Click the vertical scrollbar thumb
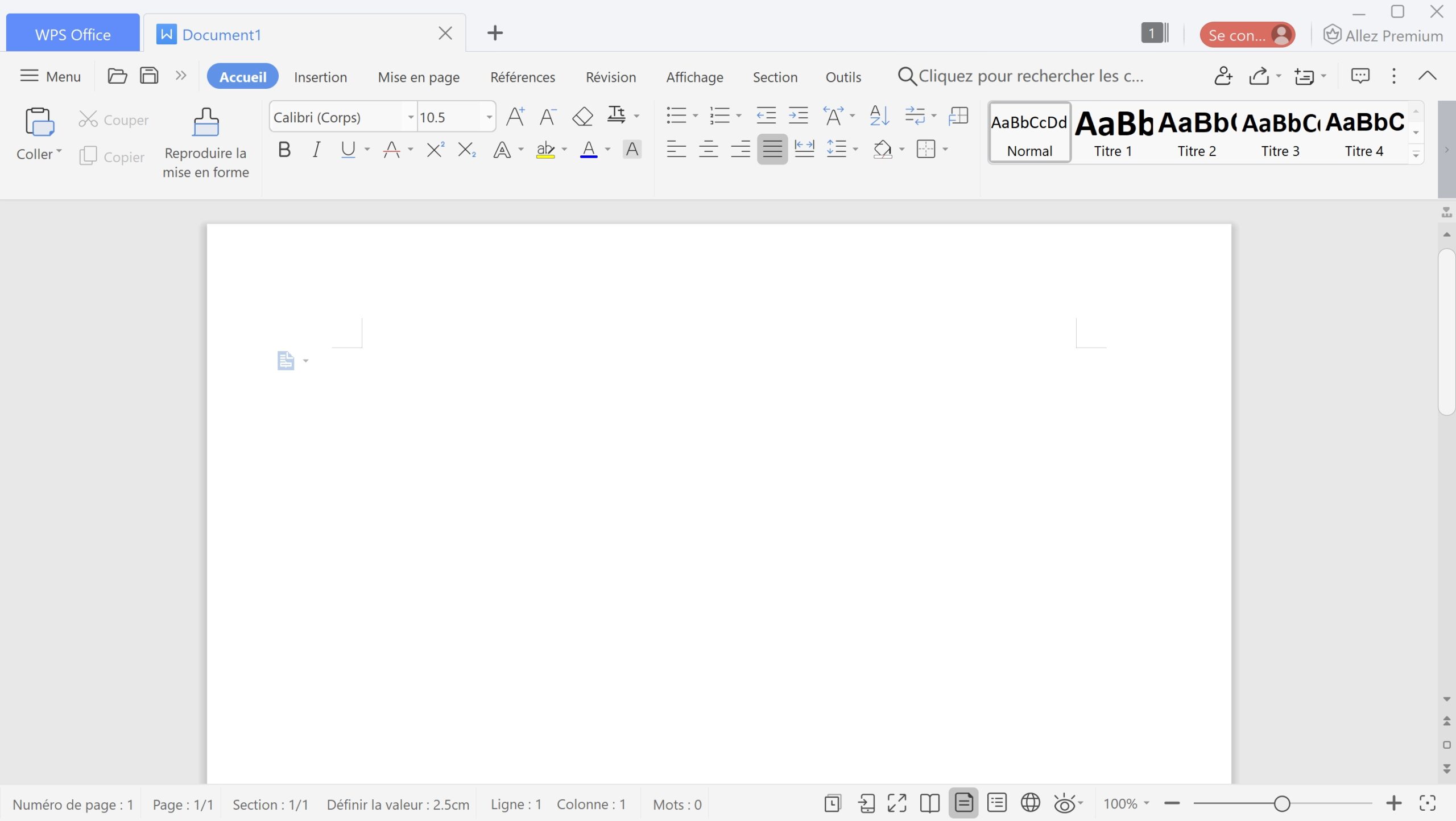This screenshot has height=821, width=1456. pyautogui.click(x=1446, y=332)
